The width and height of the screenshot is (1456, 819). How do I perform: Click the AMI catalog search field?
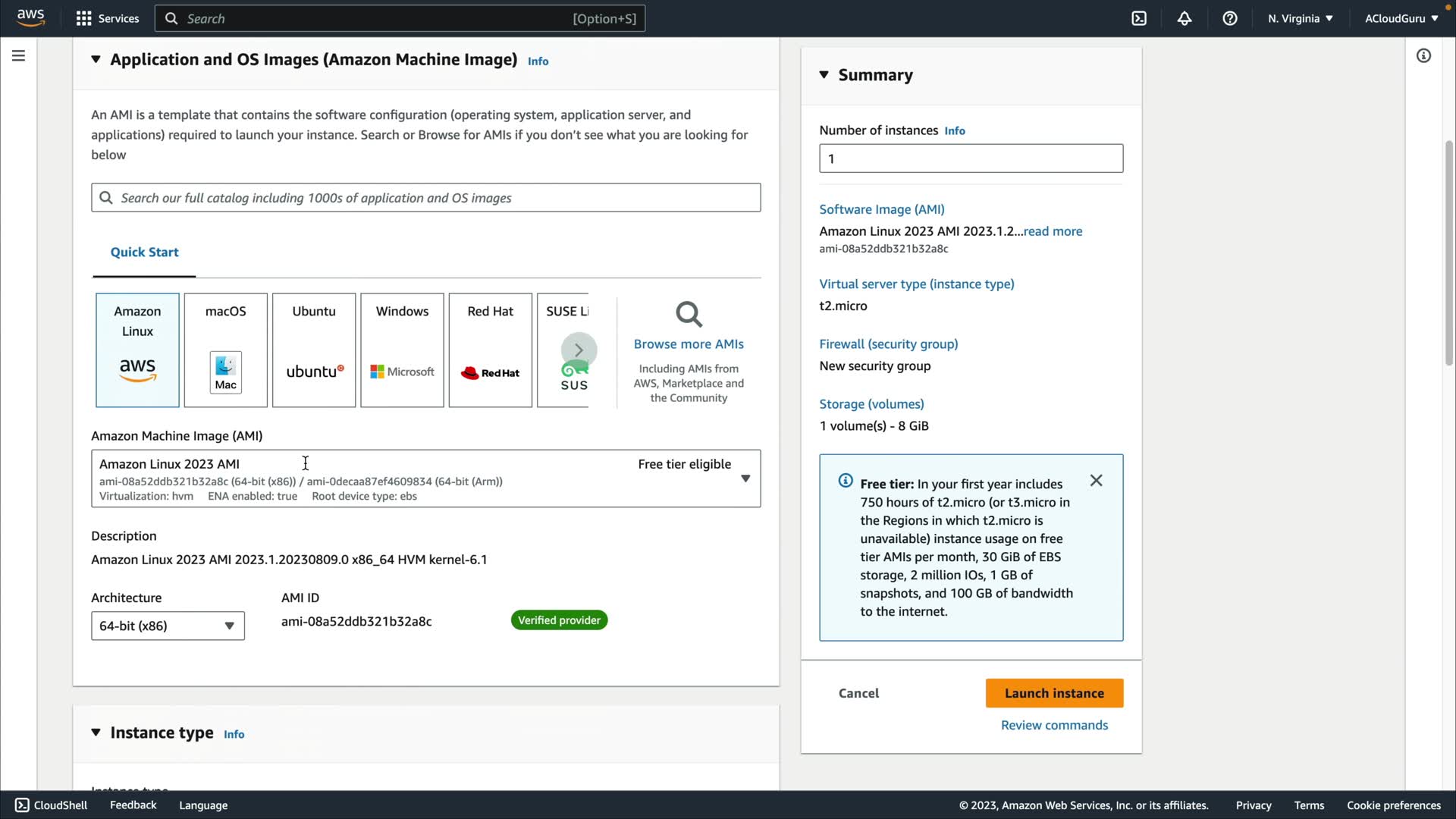426,198
